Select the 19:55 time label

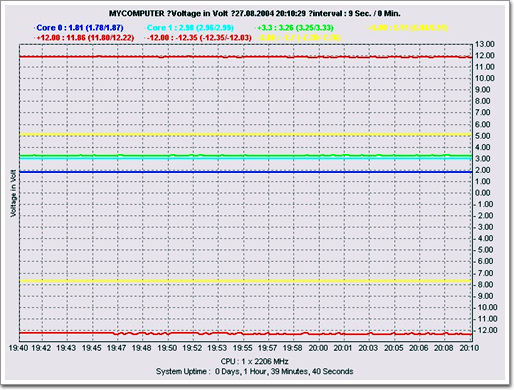coord(243,348)
